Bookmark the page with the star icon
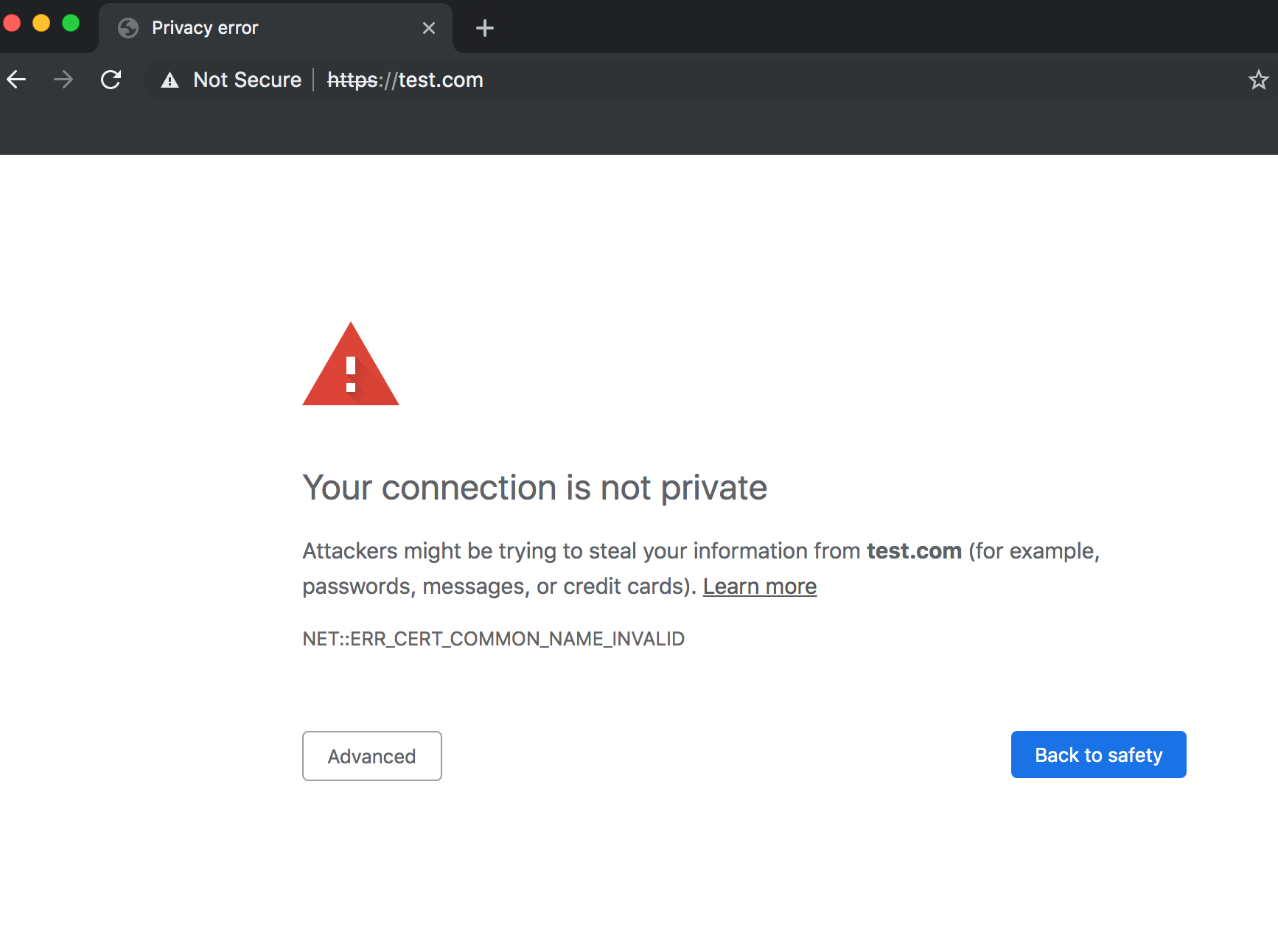This screenshot has width=1278, height=952. pyautogui.click(x=1257, y=80)
